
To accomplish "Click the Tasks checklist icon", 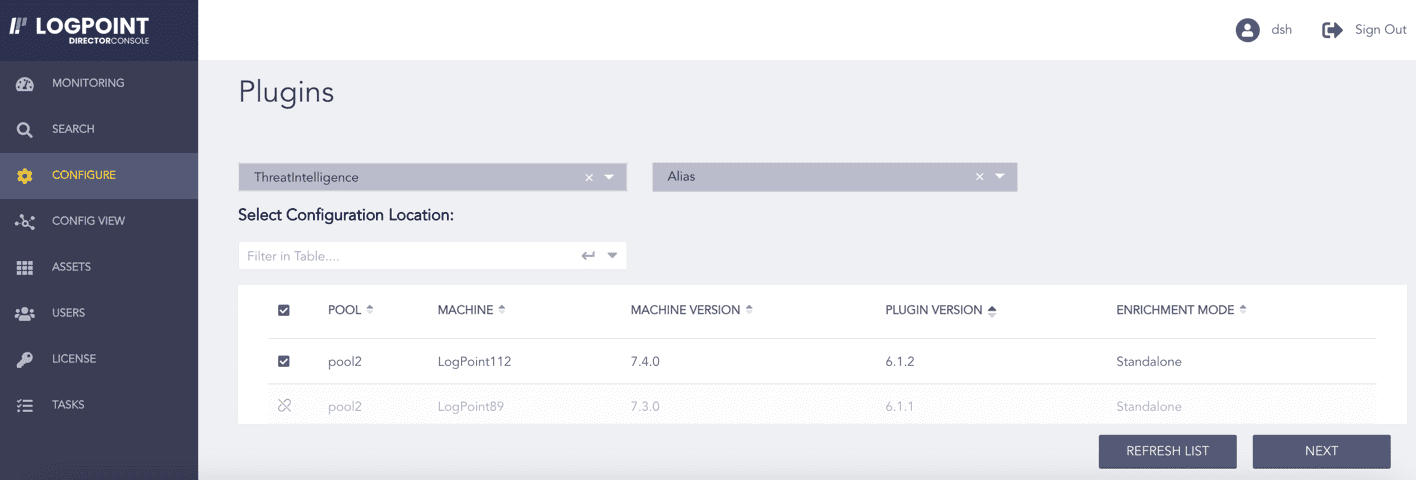I will [x=25, y=406].
